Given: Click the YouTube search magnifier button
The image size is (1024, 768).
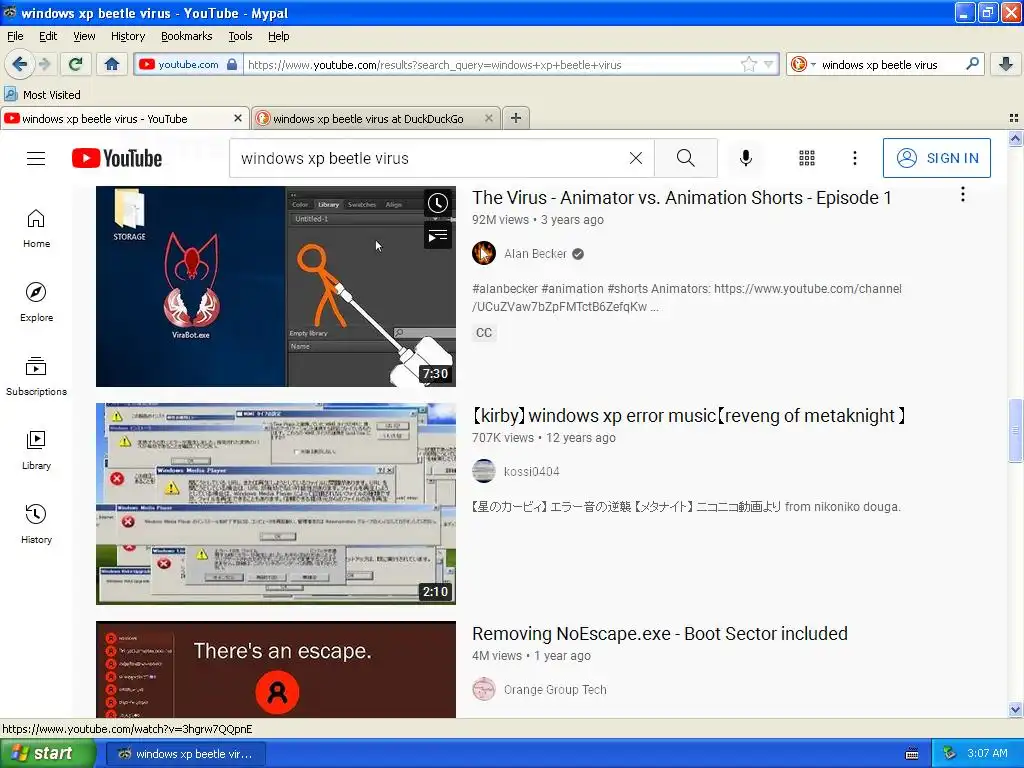Looking at the screenshot, I should pos(686,158).
